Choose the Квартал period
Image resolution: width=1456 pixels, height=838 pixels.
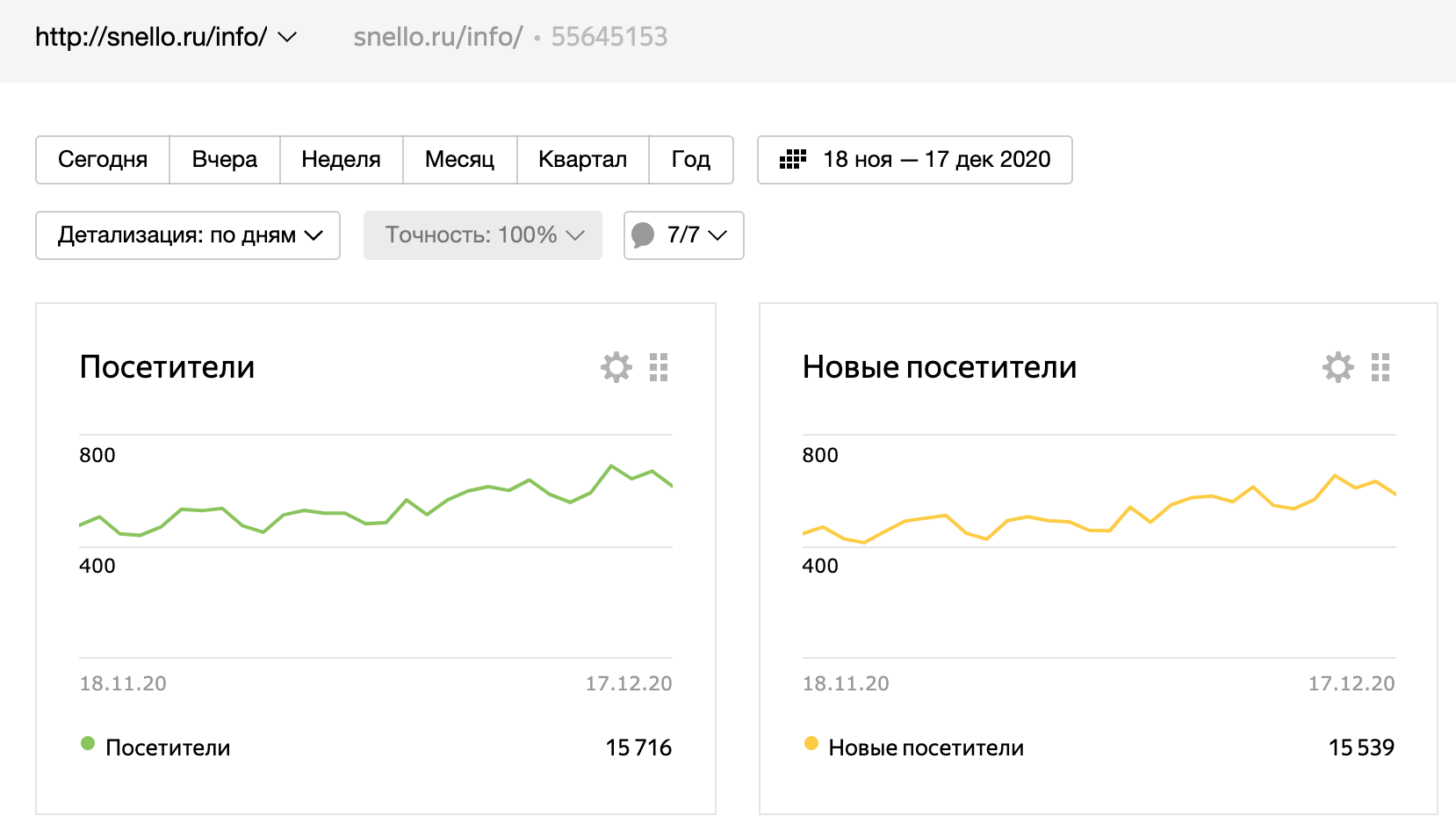click(x=583, y=160)
